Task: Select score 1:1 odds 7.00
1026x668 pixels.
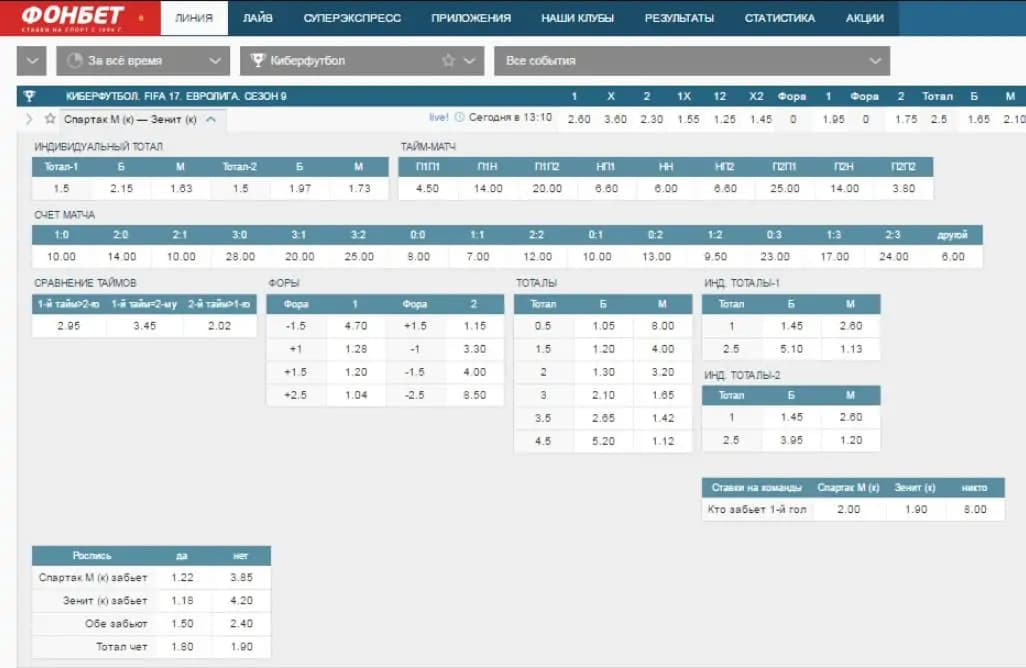Action: [x=478, y=256]
